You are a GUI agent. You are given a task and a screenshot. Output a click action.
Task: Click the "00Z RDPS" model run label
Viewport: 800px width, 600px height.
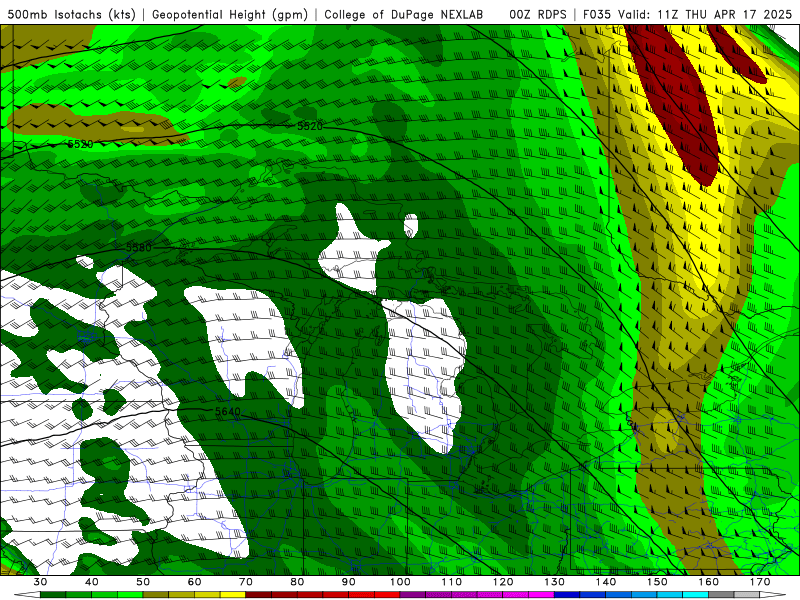pos(538,14)
